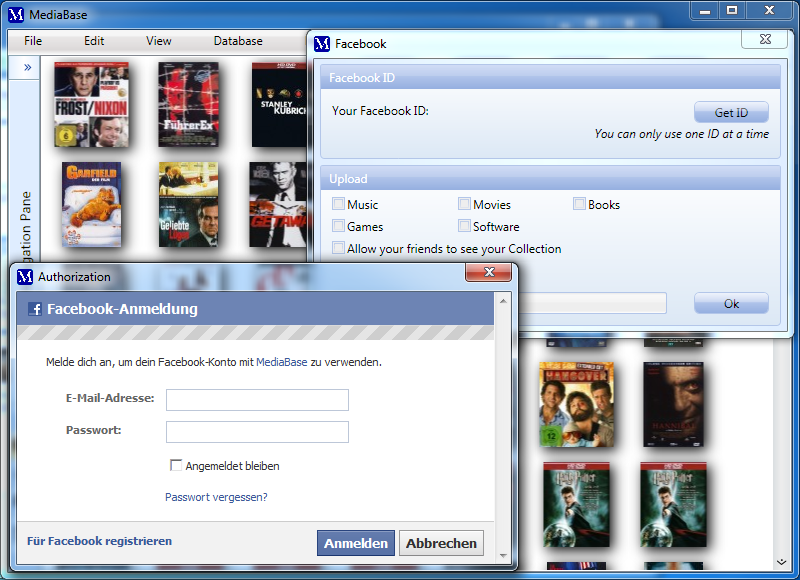Select the Frost/Nixon movie cover
Image resolution: width=800 pixels, height=580 pixels.
tap(91, 105)
